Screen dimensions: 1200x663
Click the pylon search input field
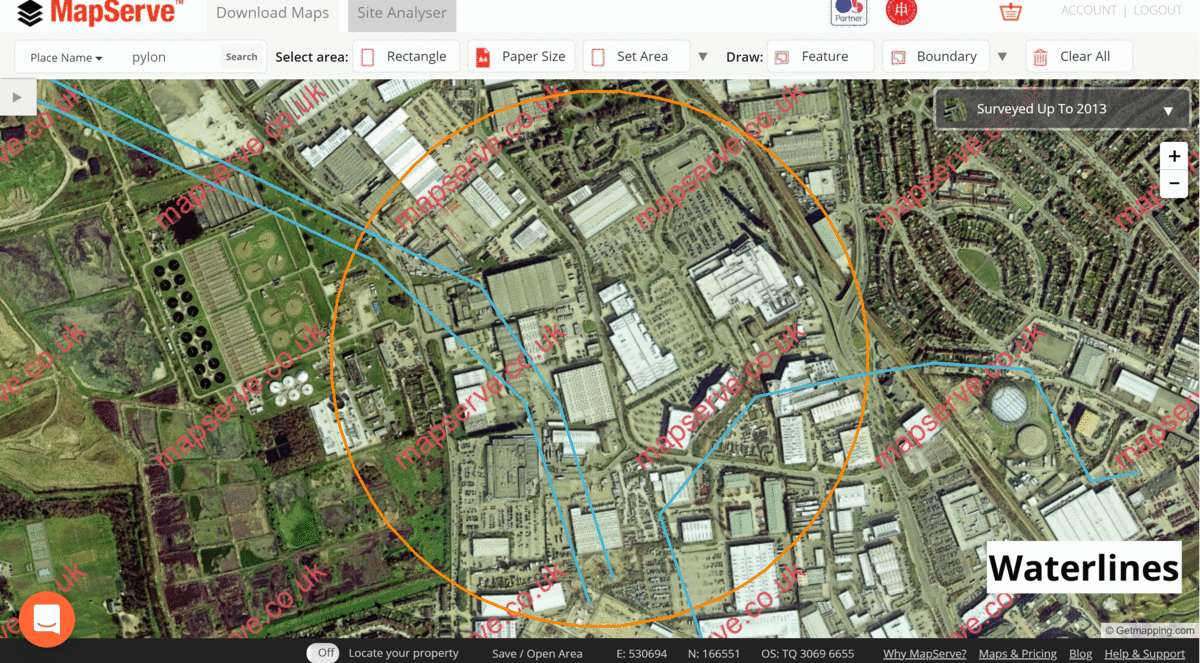[x=168, y=57]
